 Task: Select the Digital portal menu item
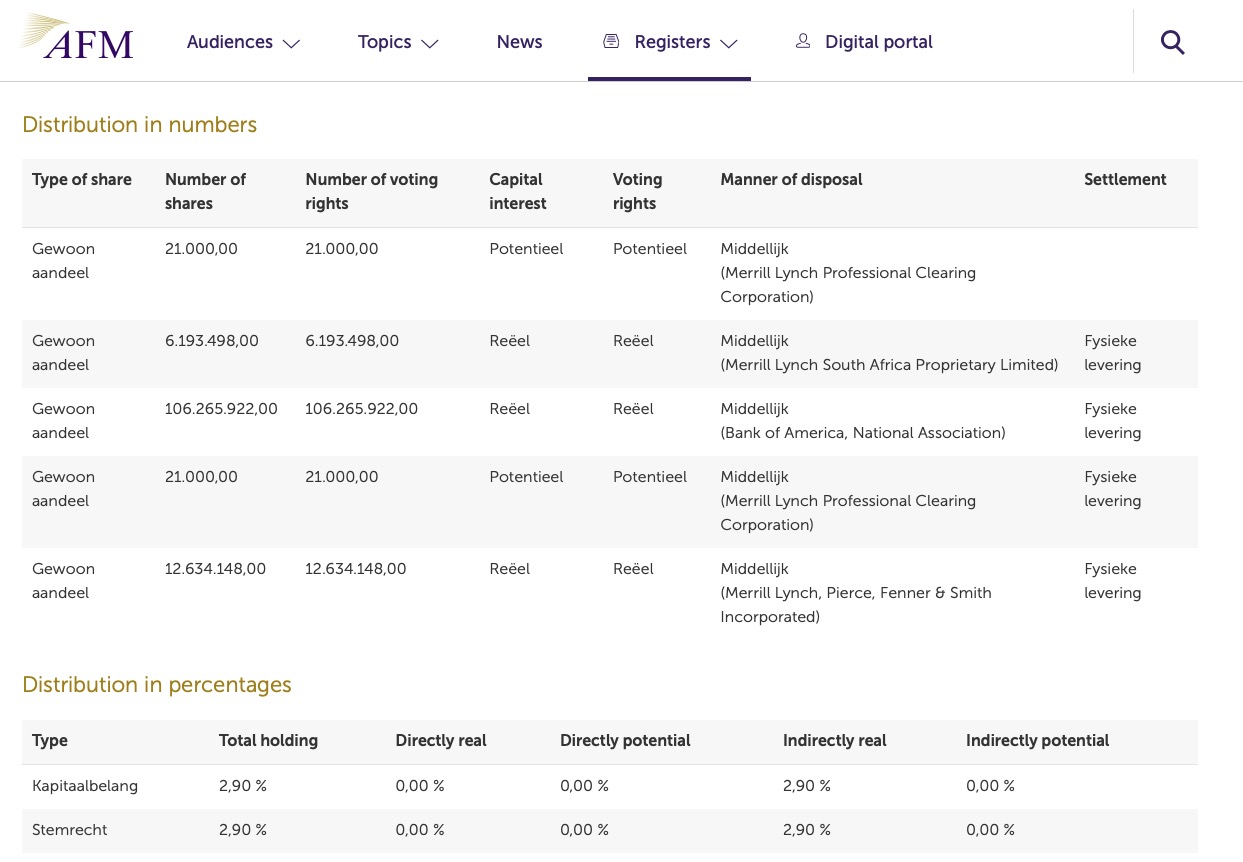tap(878, 42)
